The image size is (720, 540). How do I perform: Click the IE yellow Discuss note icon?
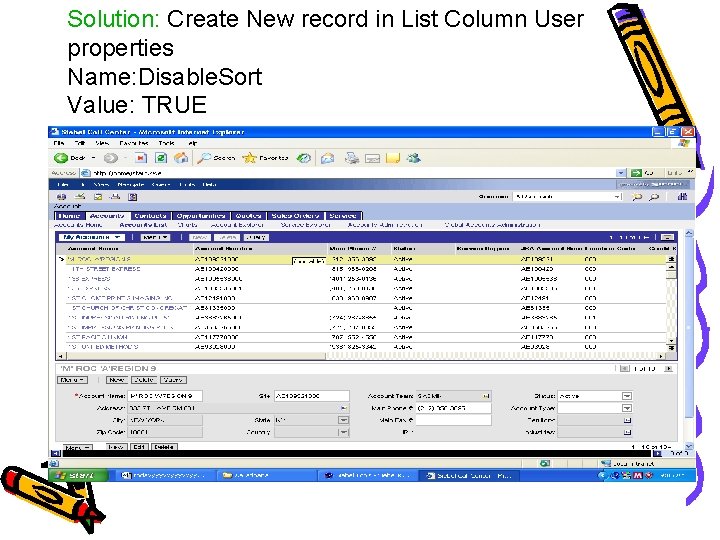click(x=393, y=158)
